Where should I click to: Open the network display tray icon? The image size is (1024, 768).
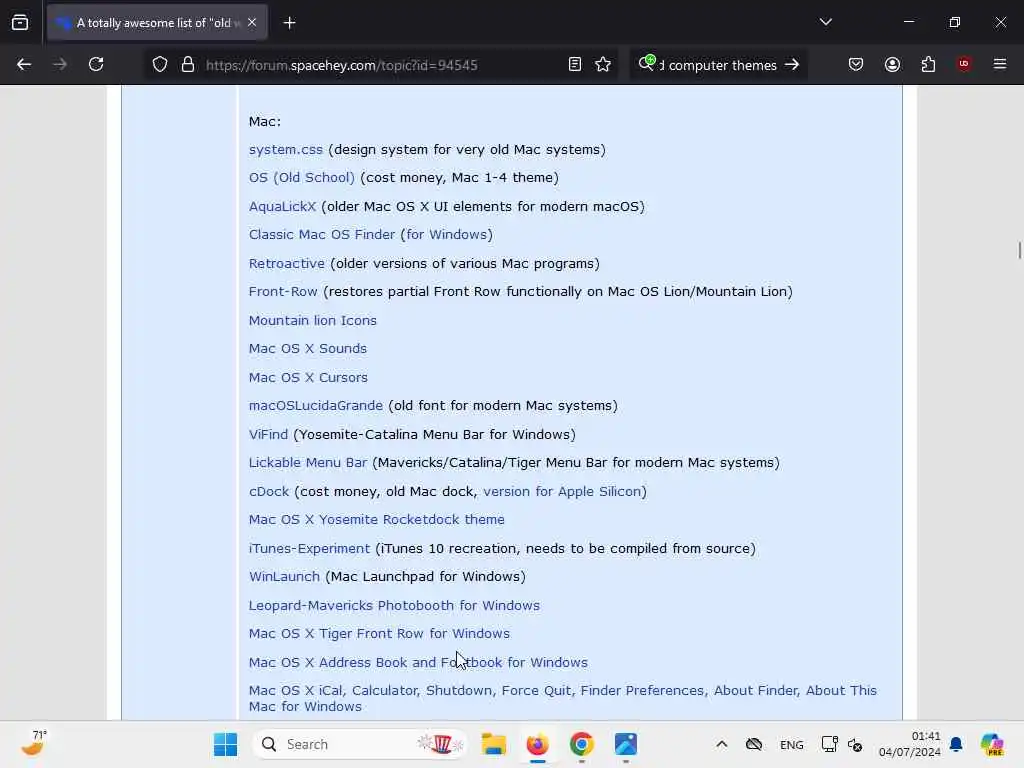pyautogui.click(x=829, y=744)
